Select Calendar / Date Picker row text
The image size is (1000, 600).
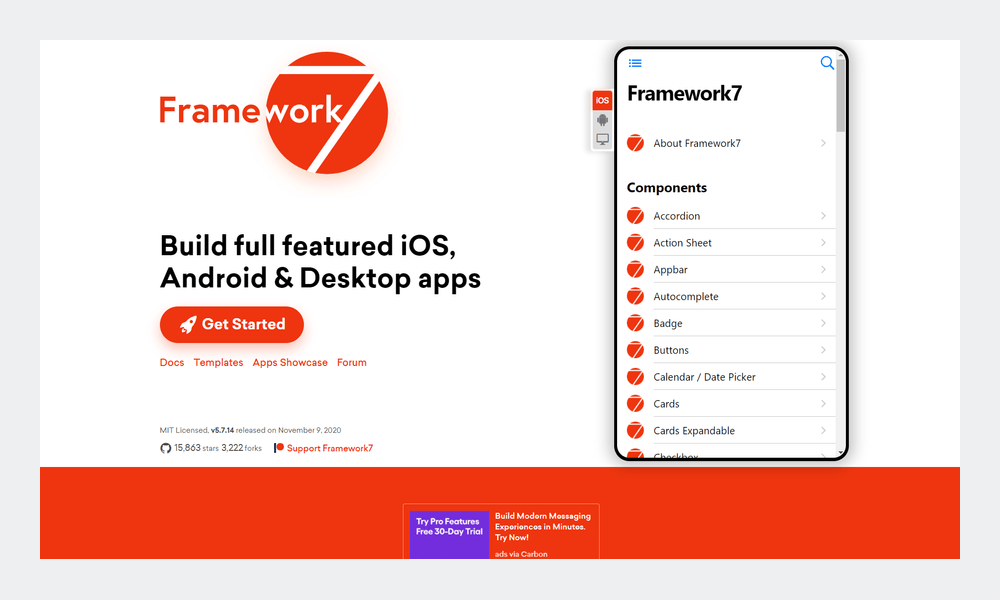(x=704, y=377)
